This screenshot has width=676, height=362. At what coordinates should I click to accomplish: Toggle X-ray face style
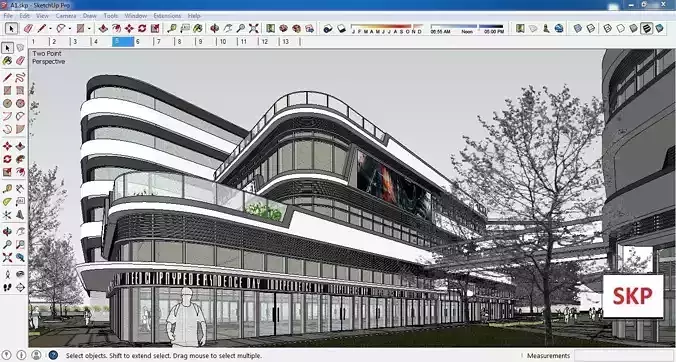[578, 28]
